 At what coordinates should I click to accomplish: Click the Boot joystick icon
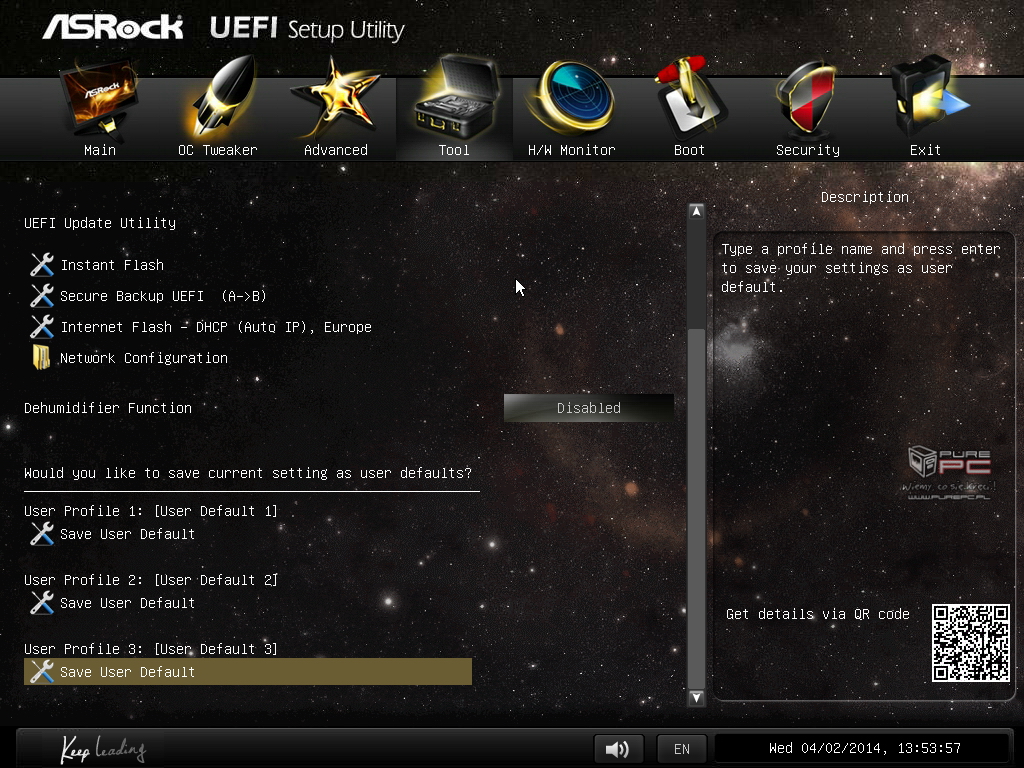[690, 97]
